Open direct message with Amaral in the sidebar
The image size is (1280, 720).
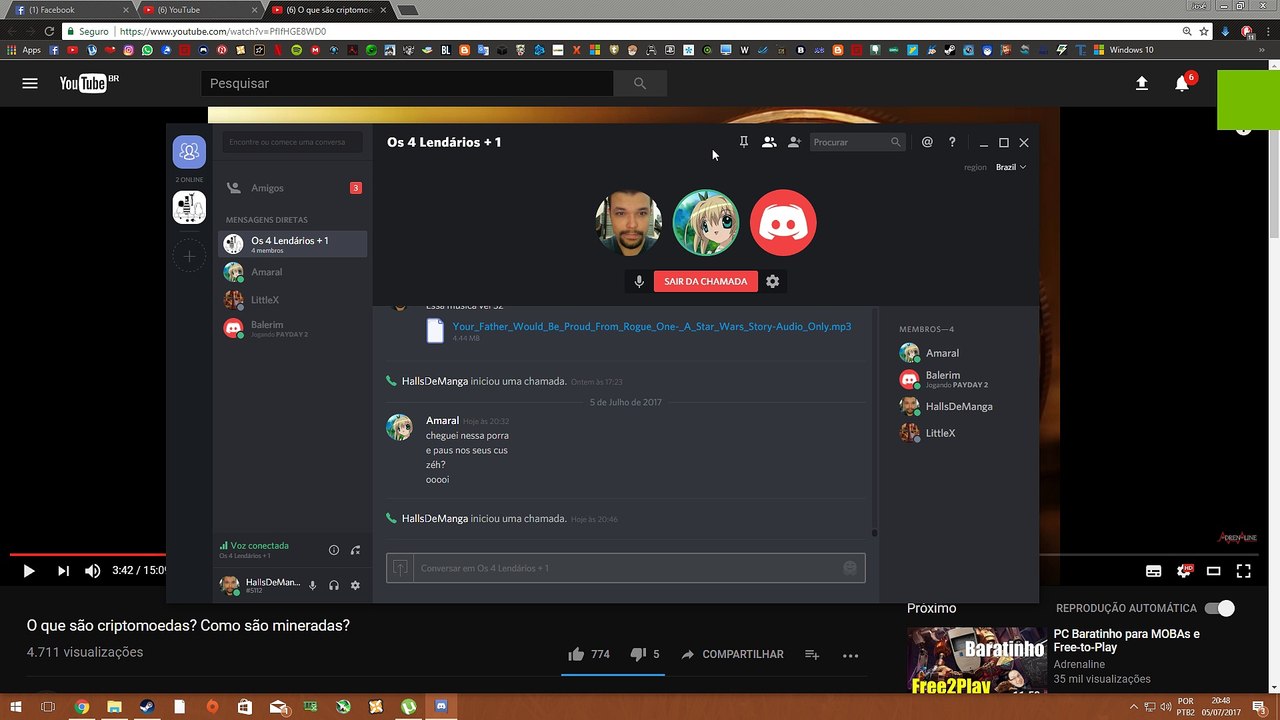pyautogui.click(x=293, y=272)
